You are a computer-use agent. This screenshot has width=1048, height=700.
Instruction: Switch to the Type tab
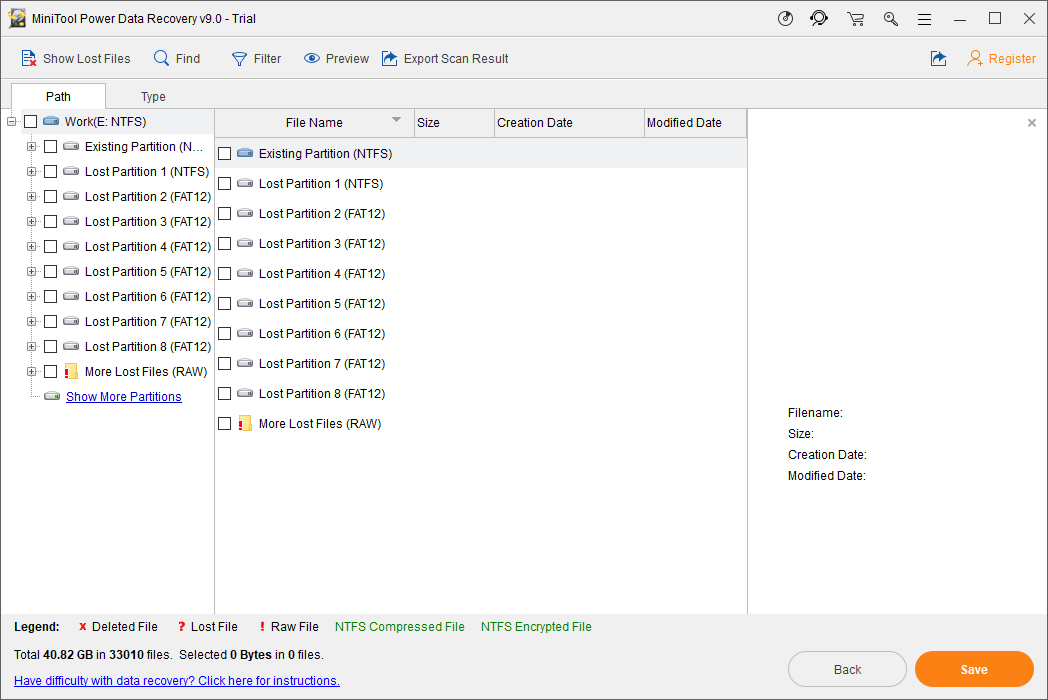(x=153, y=97)
